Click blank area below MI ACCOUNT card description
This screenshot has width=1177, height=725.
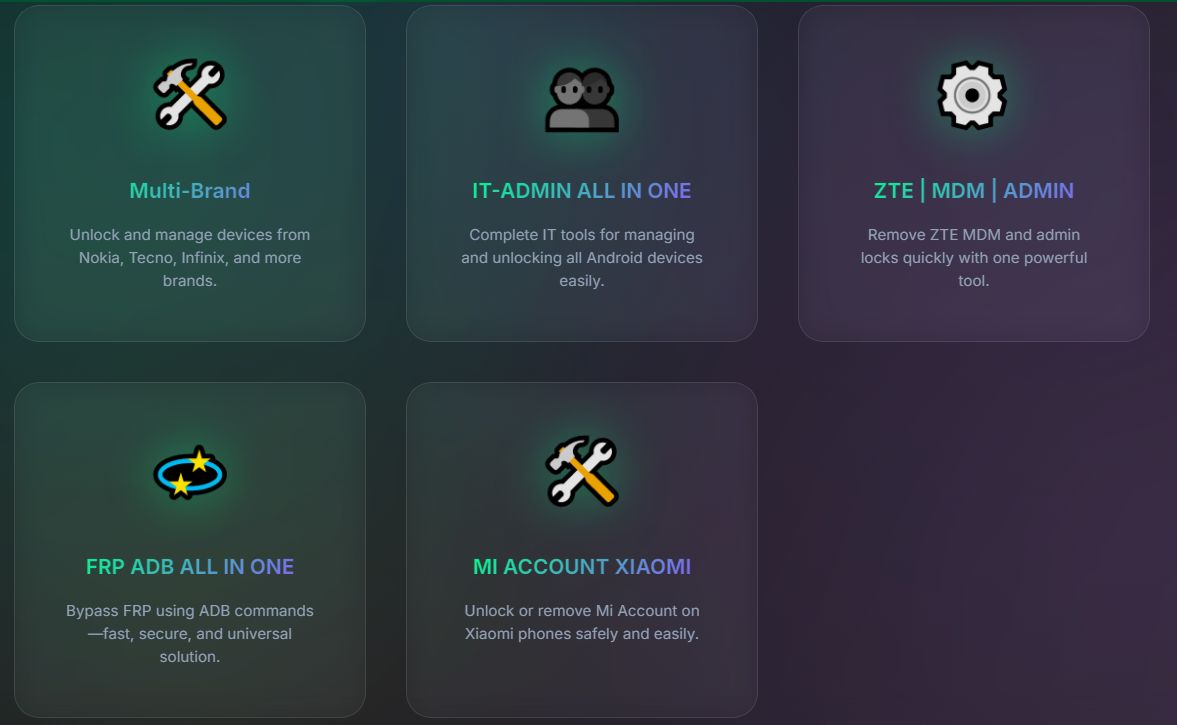pos(582,680)
